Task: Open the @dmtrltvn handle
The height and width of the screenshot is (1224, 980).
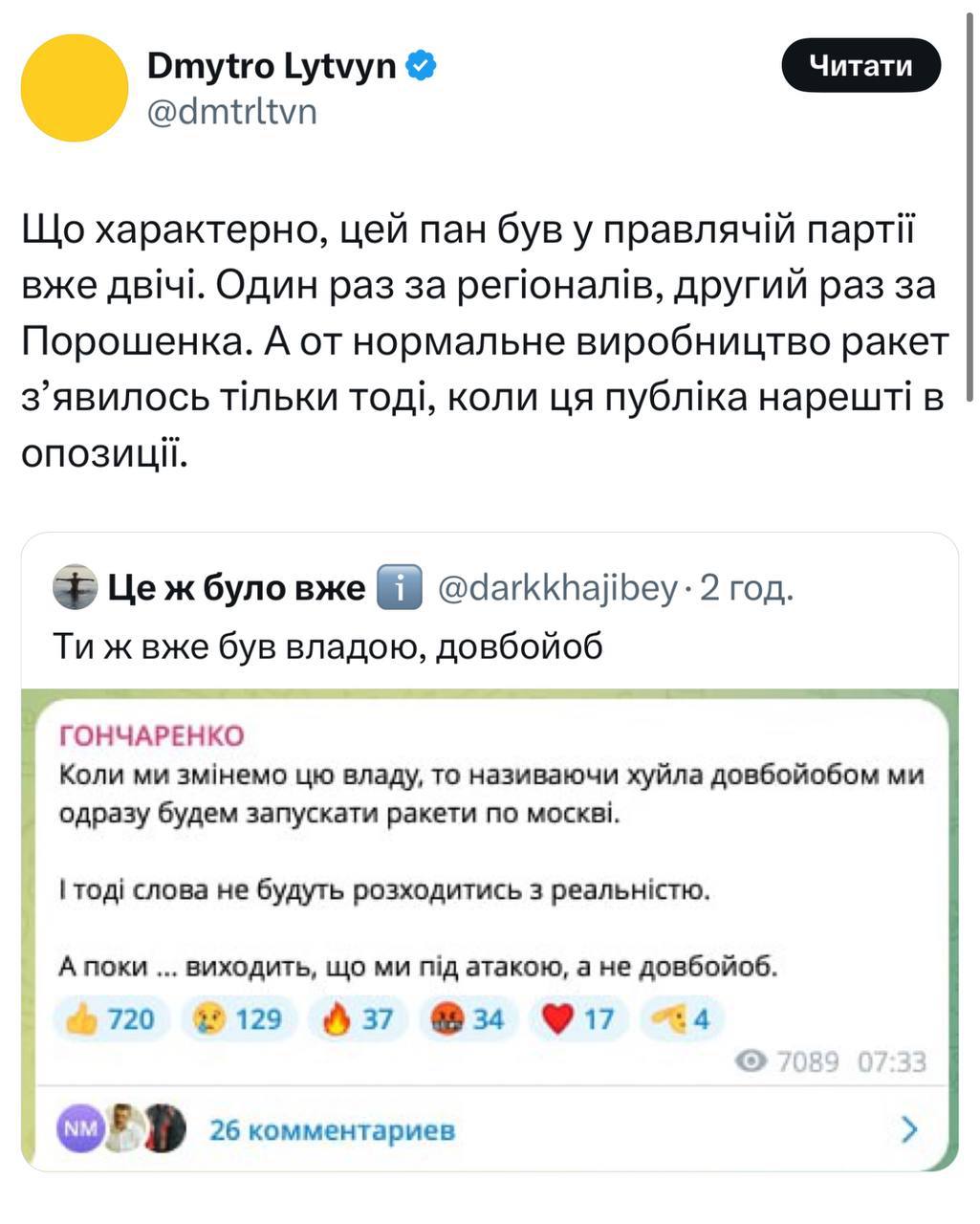Action: tap(230, 112)
